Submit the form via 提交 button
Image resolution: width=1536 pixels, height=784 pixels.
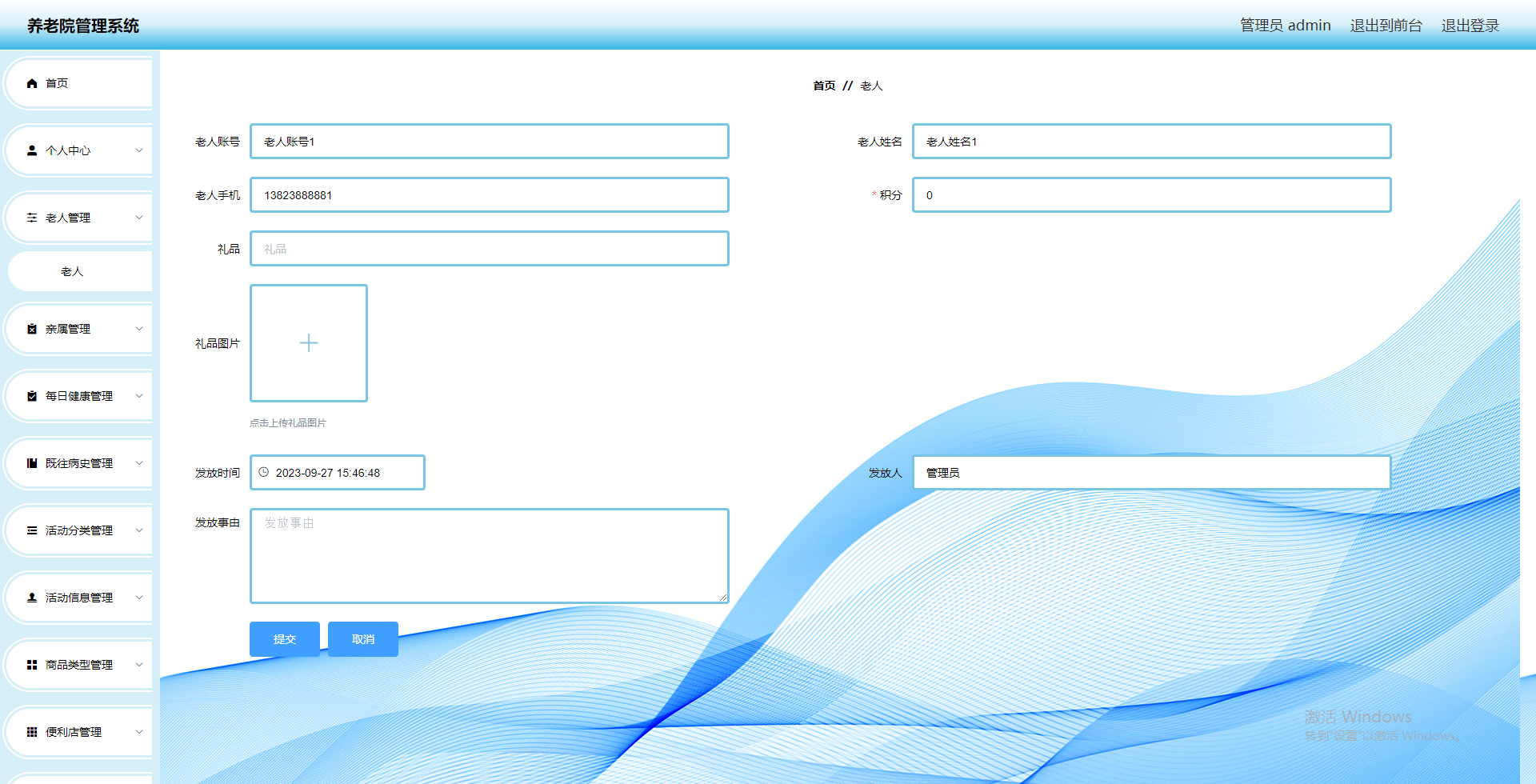[x=284, y=638]
